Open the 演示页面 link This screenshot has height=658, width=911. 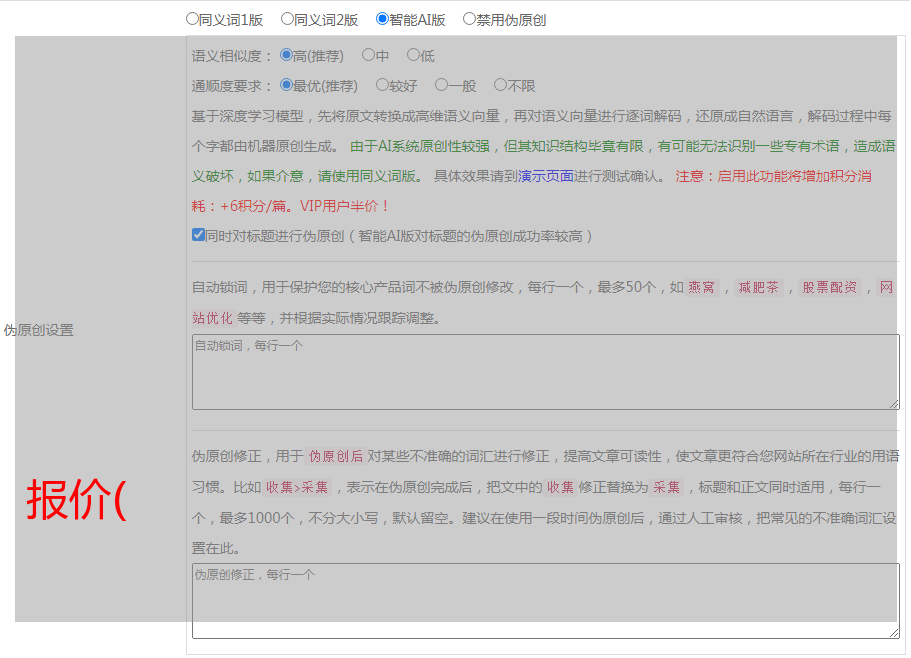[545, 176]
